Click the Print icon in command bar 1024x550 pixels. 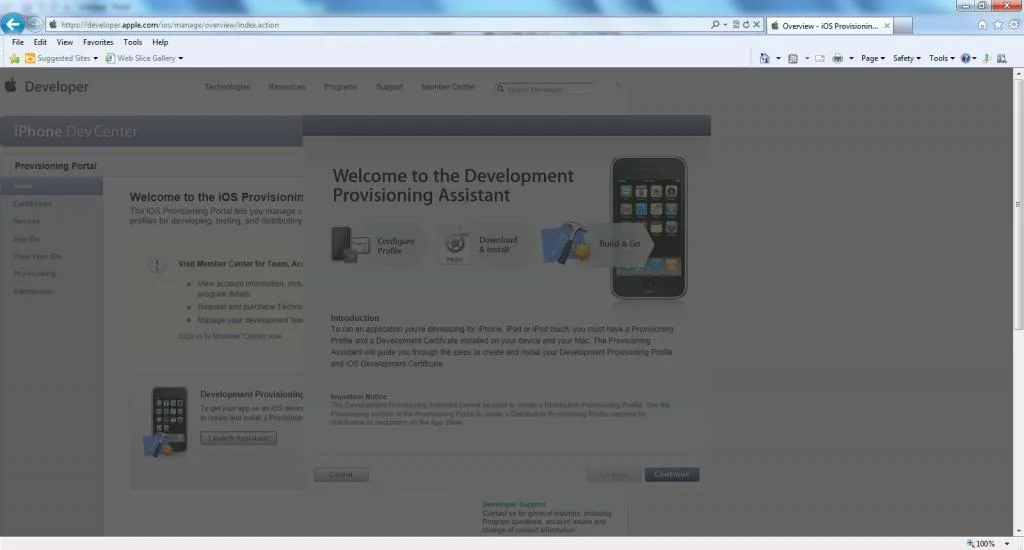[x=837, y=58]
